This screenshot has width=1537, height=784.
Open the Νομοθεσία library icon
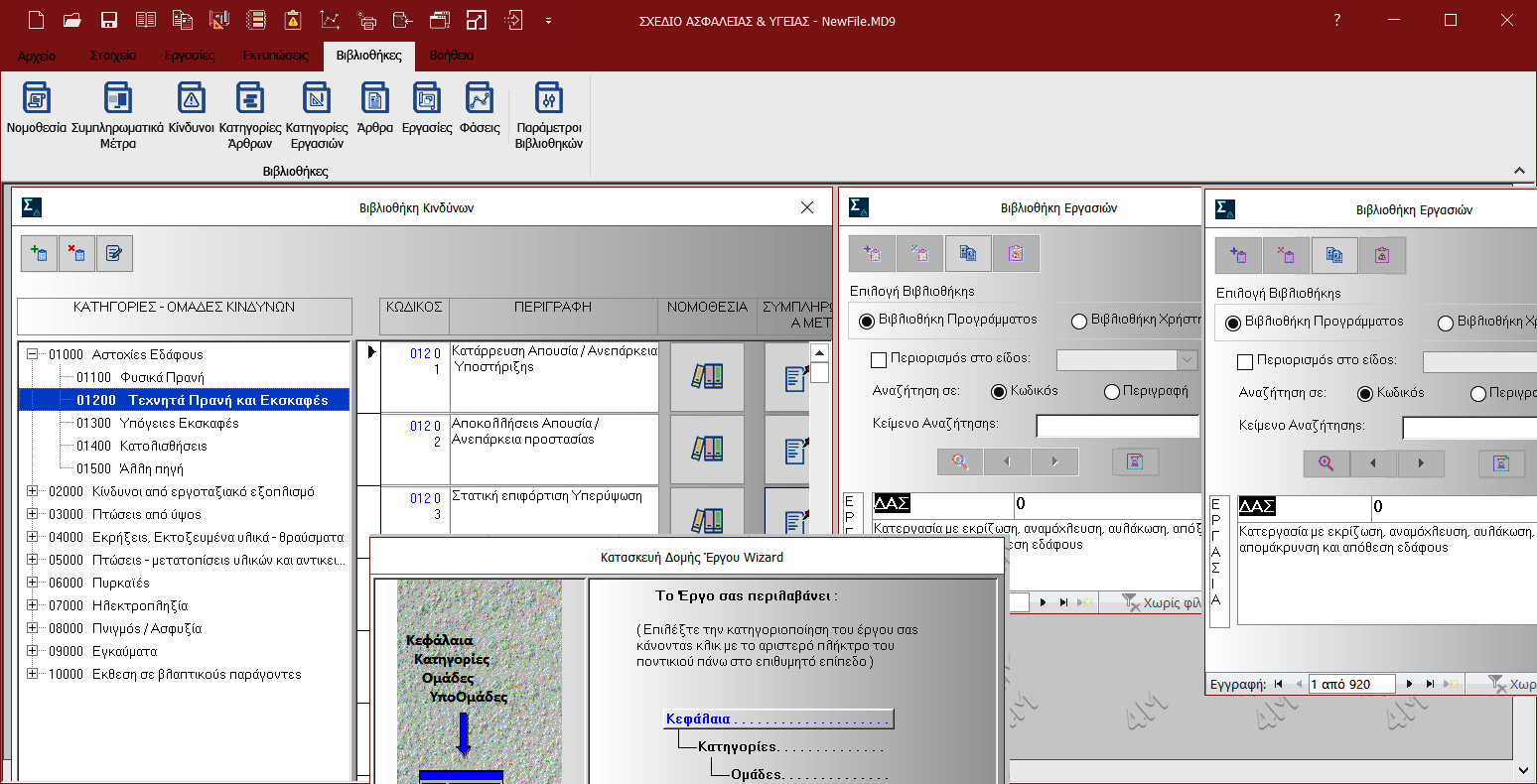pyautogui.click(x=36, y=99)
